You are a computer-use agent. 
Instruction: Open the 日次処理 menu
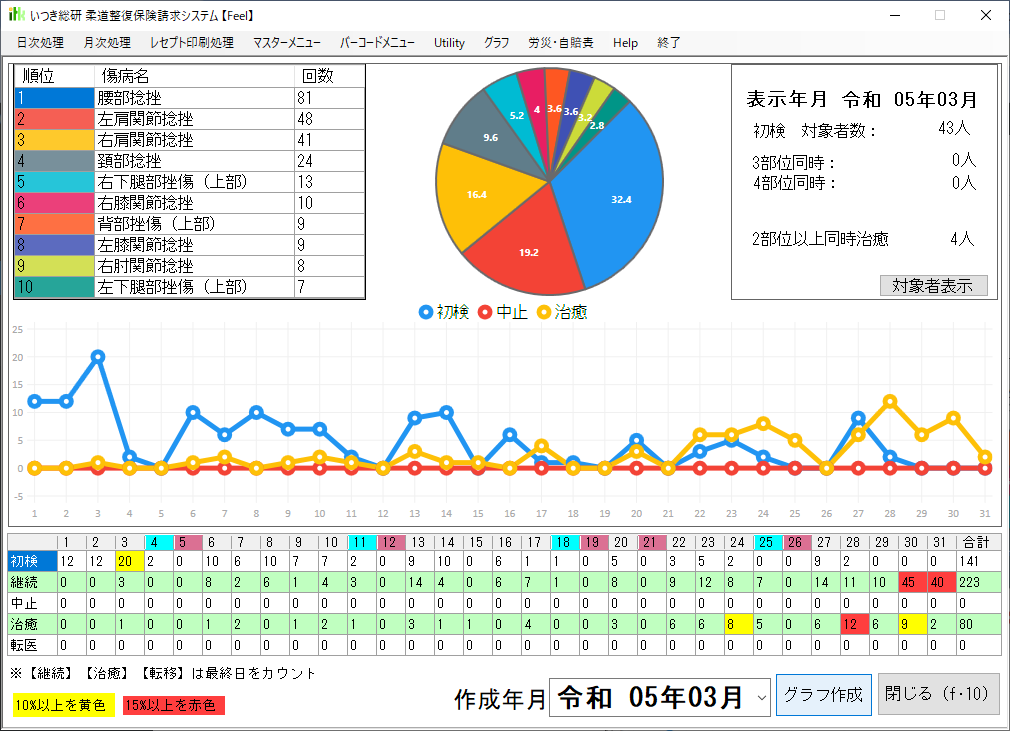pyautogui.click(x=40, y=43)
